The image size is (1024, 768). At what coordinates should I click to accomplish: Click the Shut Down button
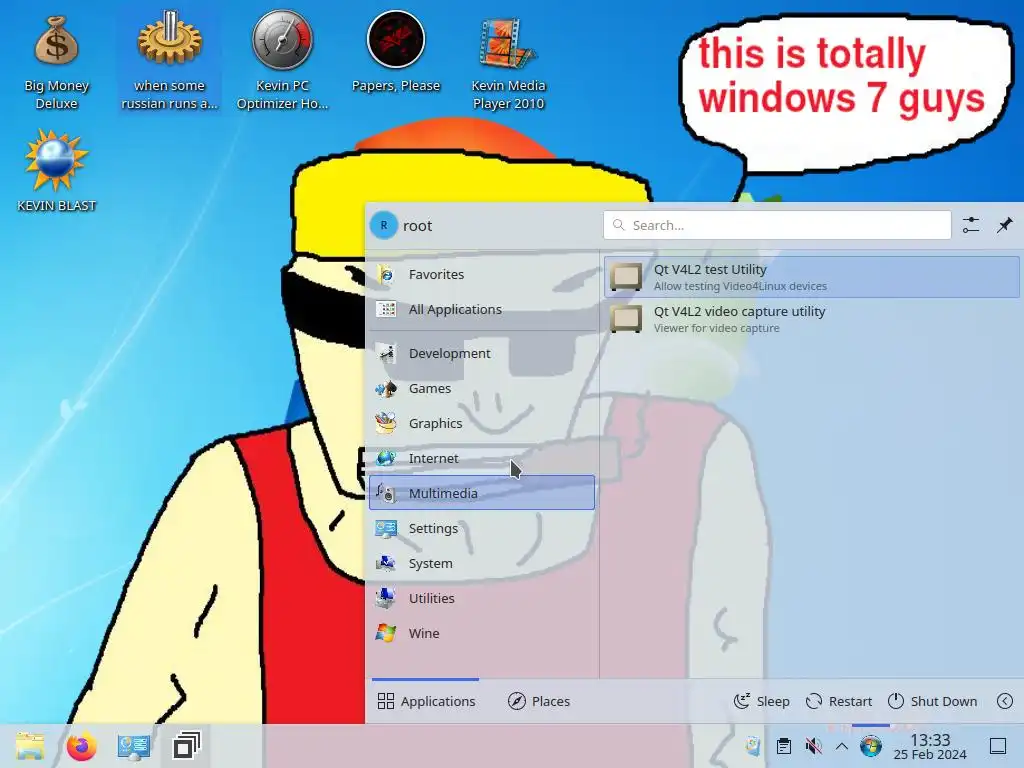click(933, 701)
